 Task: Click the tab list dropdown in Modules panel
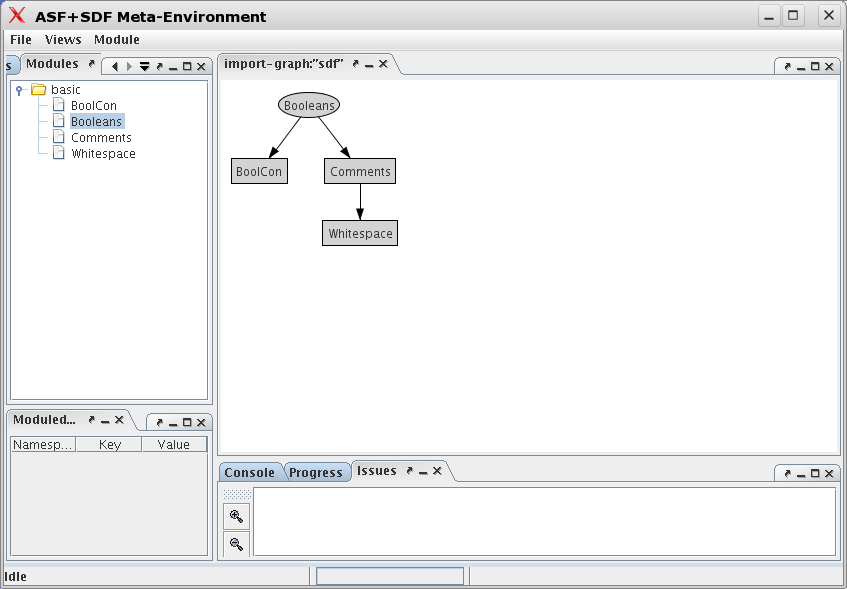click(x=144, y=67)
